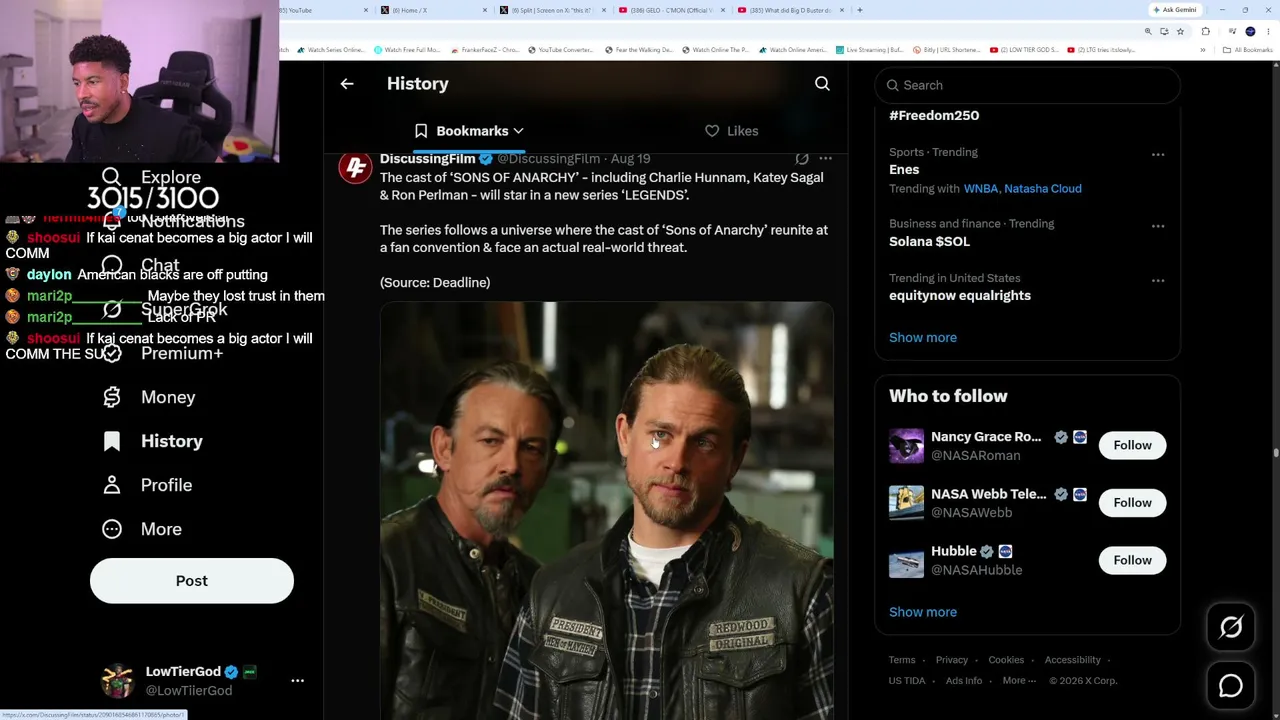The height and width of the screenshot is (720, 1280).
Task: Open the Accessibility footer link
Action: 1073,660
